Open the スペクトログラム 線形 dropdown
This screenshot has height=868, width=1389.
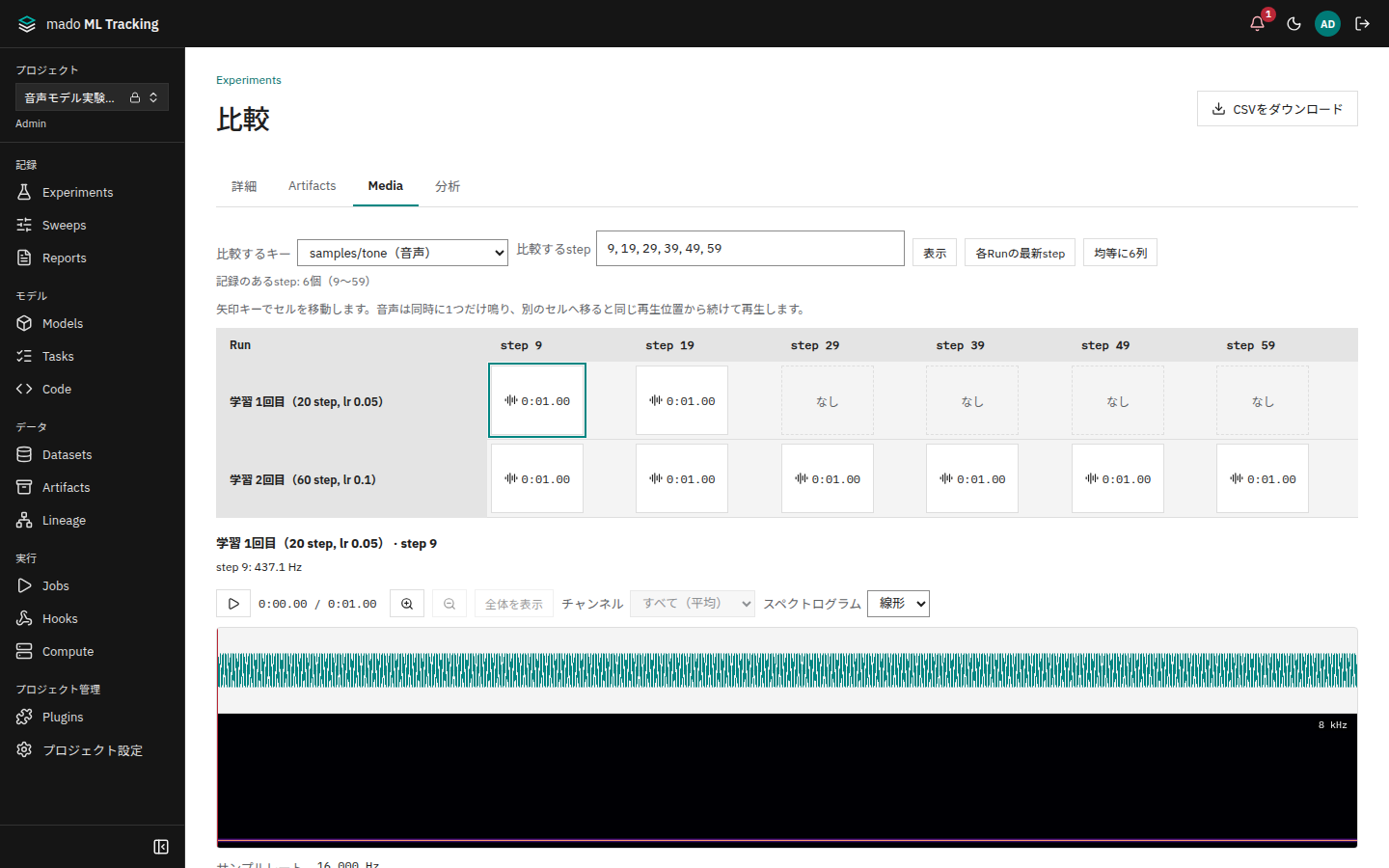point(898,604)
